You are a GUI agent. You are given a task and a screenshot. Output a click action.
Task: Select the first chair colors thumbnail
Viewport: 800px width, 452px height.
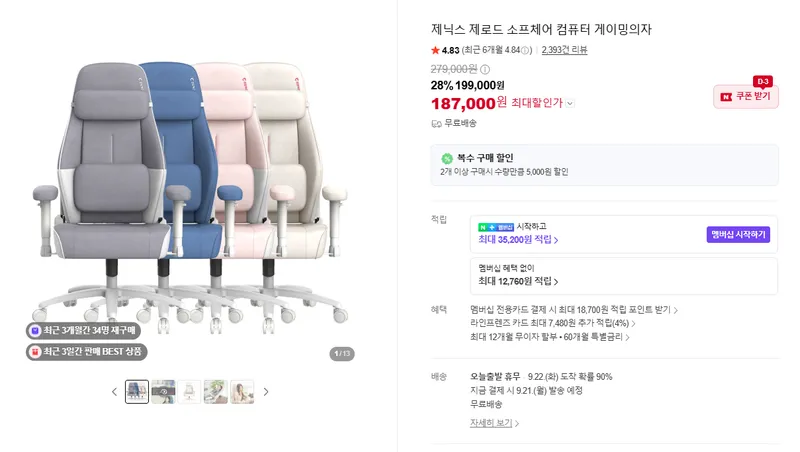[137, 392]
